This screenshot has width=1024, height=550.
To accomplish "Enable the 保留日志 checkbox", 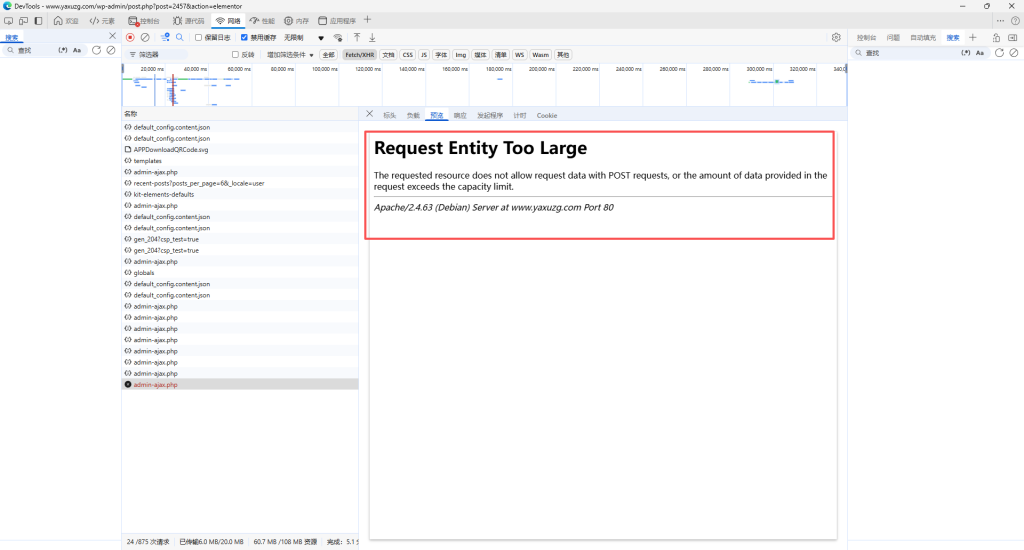I will pyautogui.click(x=198, y=37).
